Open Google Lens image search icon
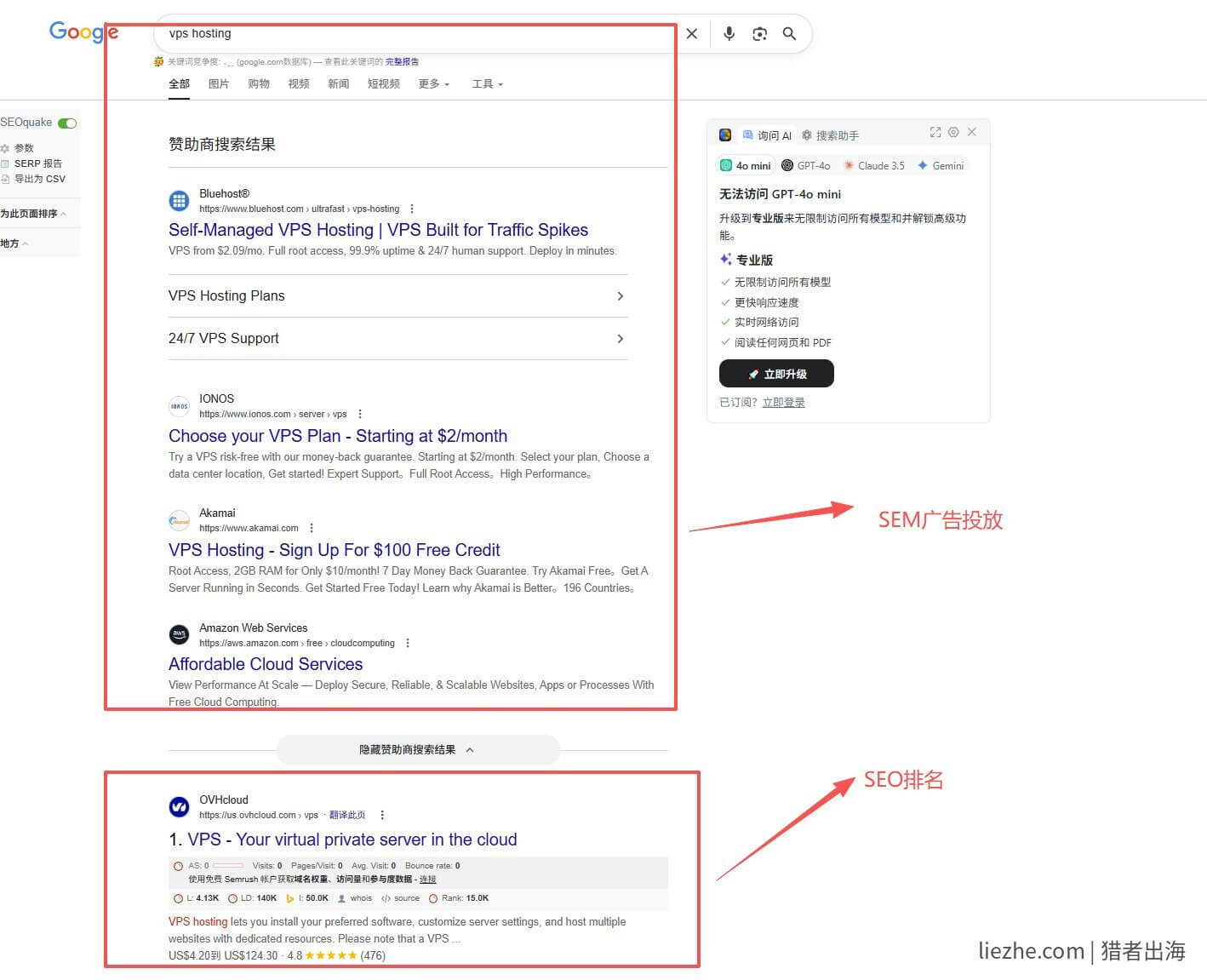The width and height of the screenshot is (1207, 980). (x=759, y=34)
